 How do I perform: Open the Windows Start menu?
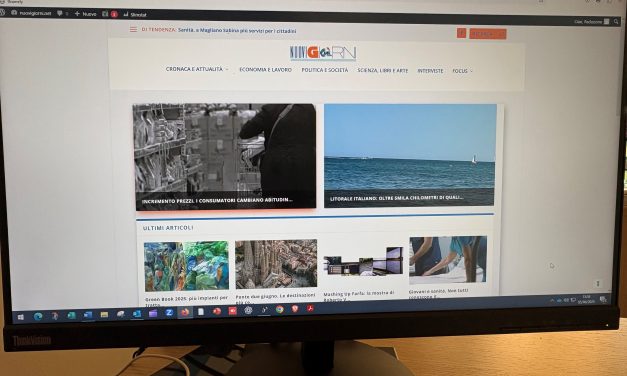tap(21, 317)
